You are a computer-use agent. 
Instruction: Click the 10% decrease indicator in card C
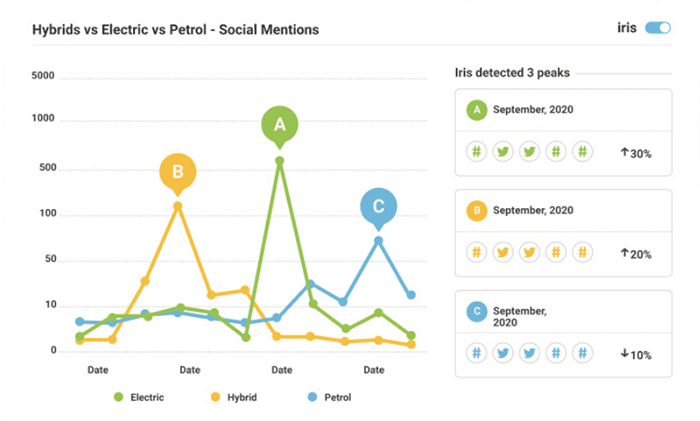click(x=636, y=354)
